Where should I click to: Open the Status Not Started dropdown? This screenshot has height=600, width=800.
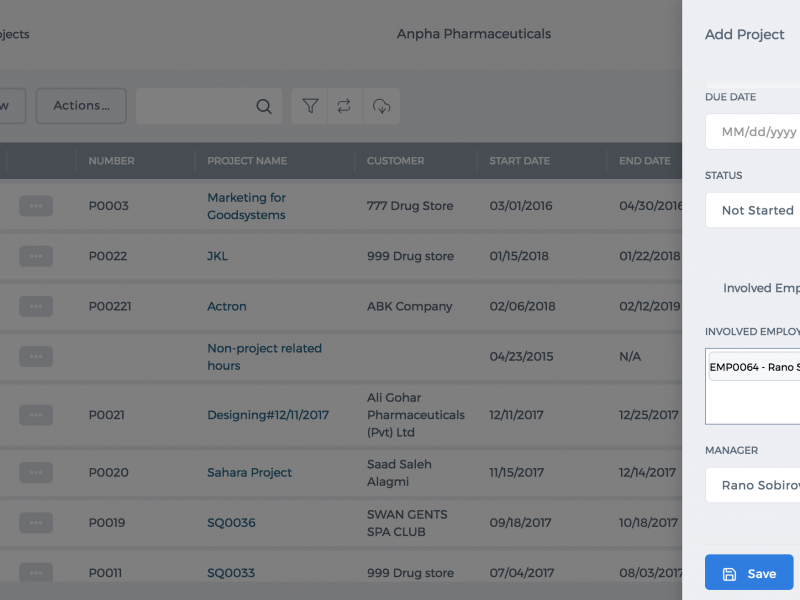(x=753, y=210)
